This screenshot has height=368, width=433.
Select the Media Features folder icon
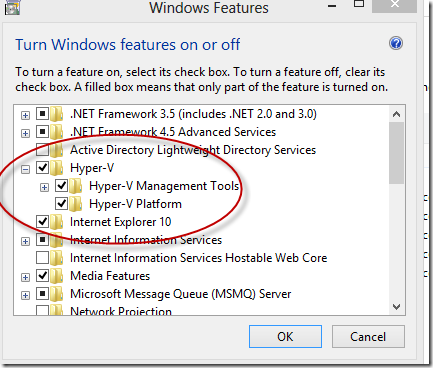click(57, 276)
